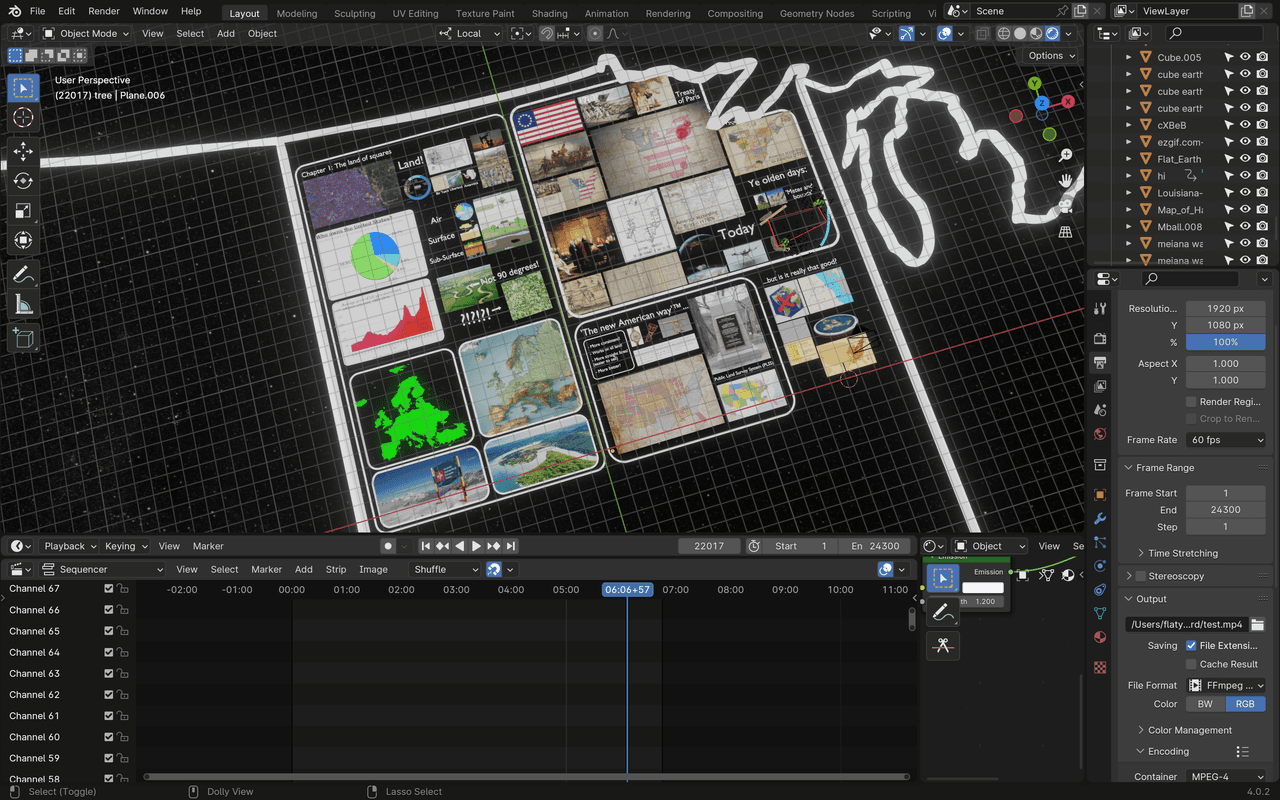Activate the 3D Cursor tool
1280x800 pixels.
(22, 118)
